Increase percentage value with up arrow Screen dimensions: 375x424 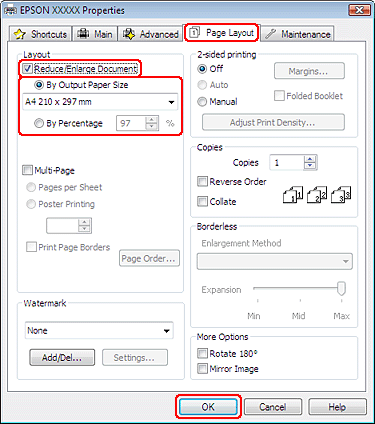point(152,120)
